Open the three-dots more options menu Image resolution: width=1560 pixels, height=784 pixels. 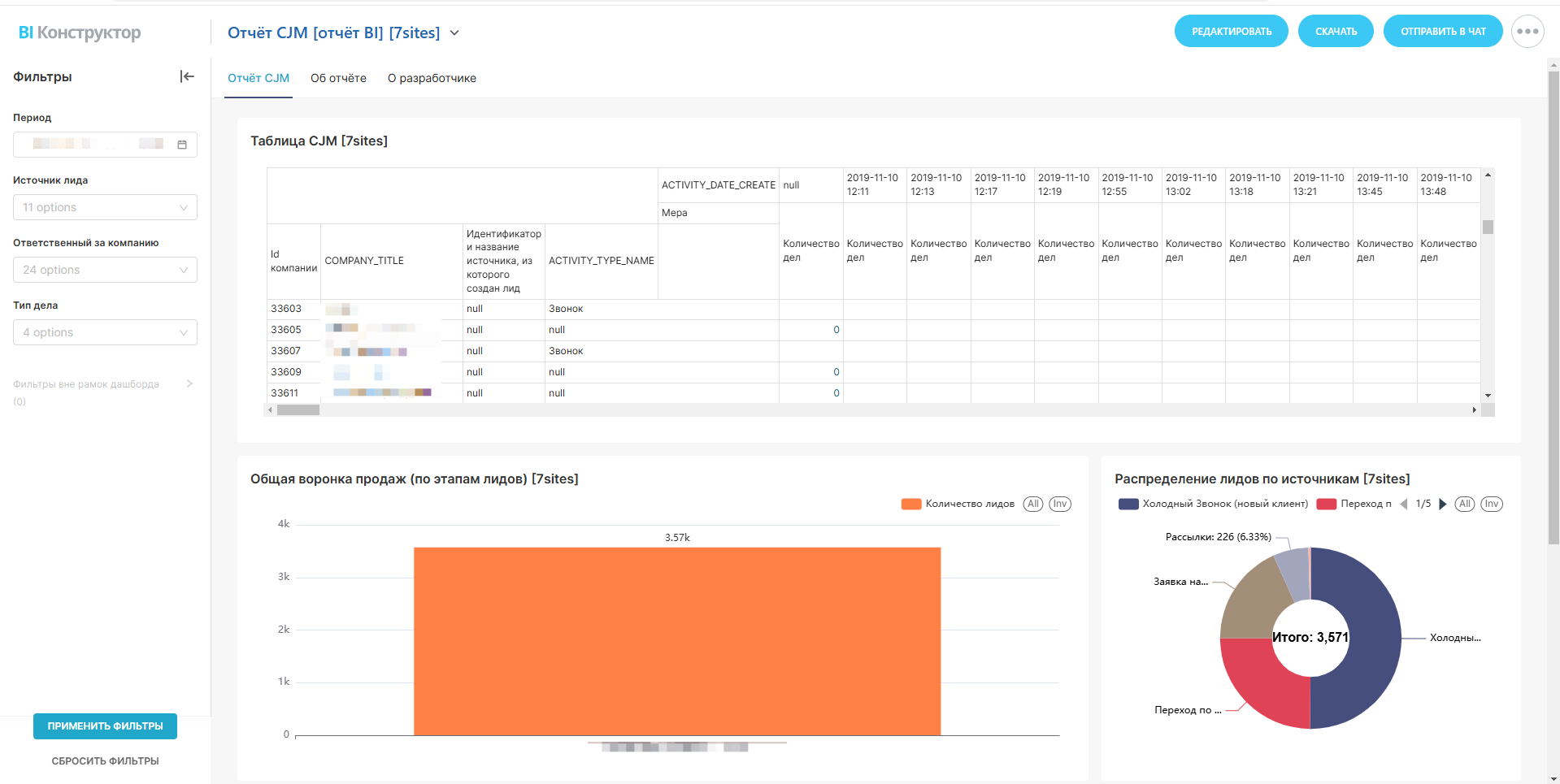(x=1527, y=32)
